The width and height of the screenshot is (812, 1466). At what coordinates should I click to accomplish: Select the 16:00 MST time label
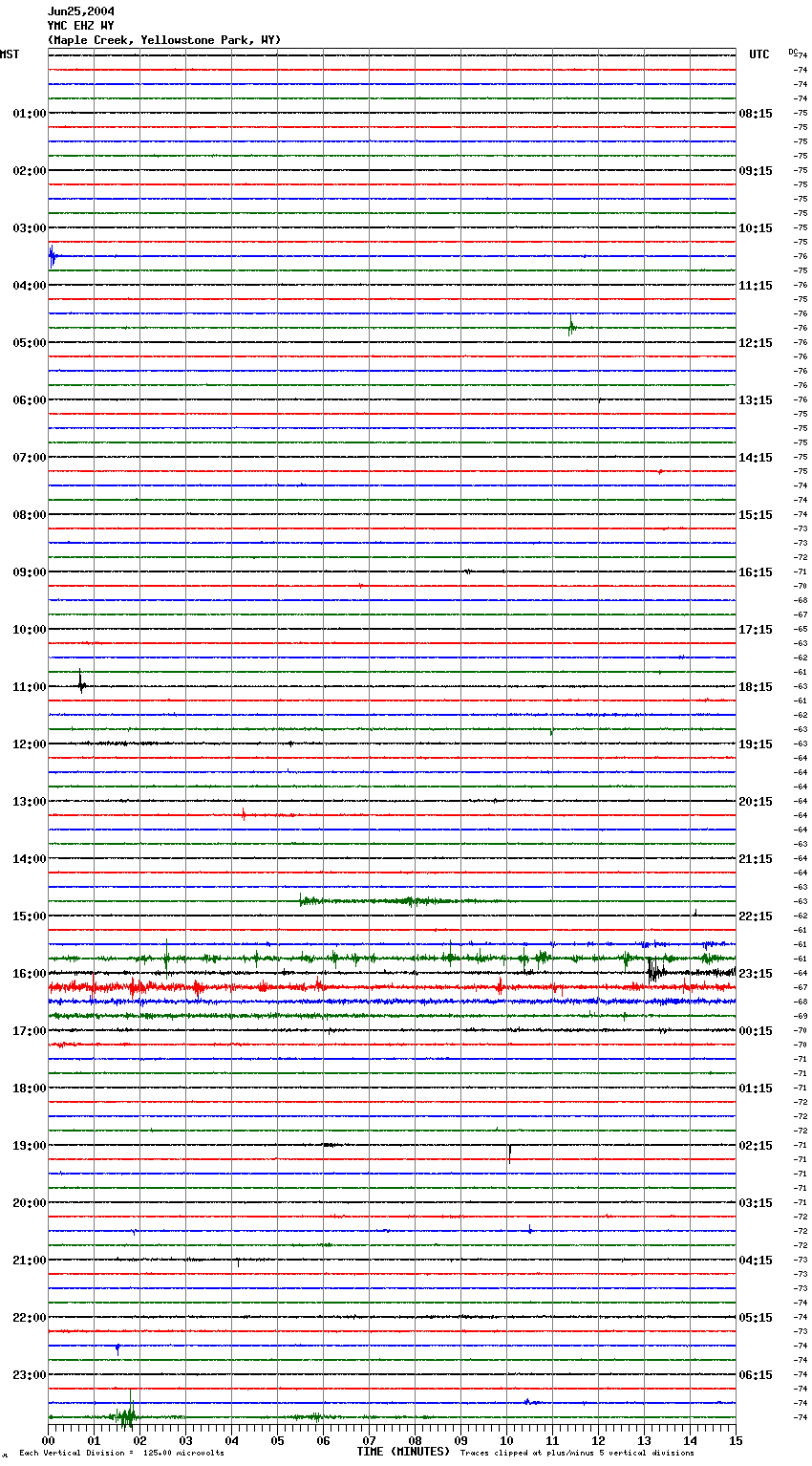[x=30, y=974]
